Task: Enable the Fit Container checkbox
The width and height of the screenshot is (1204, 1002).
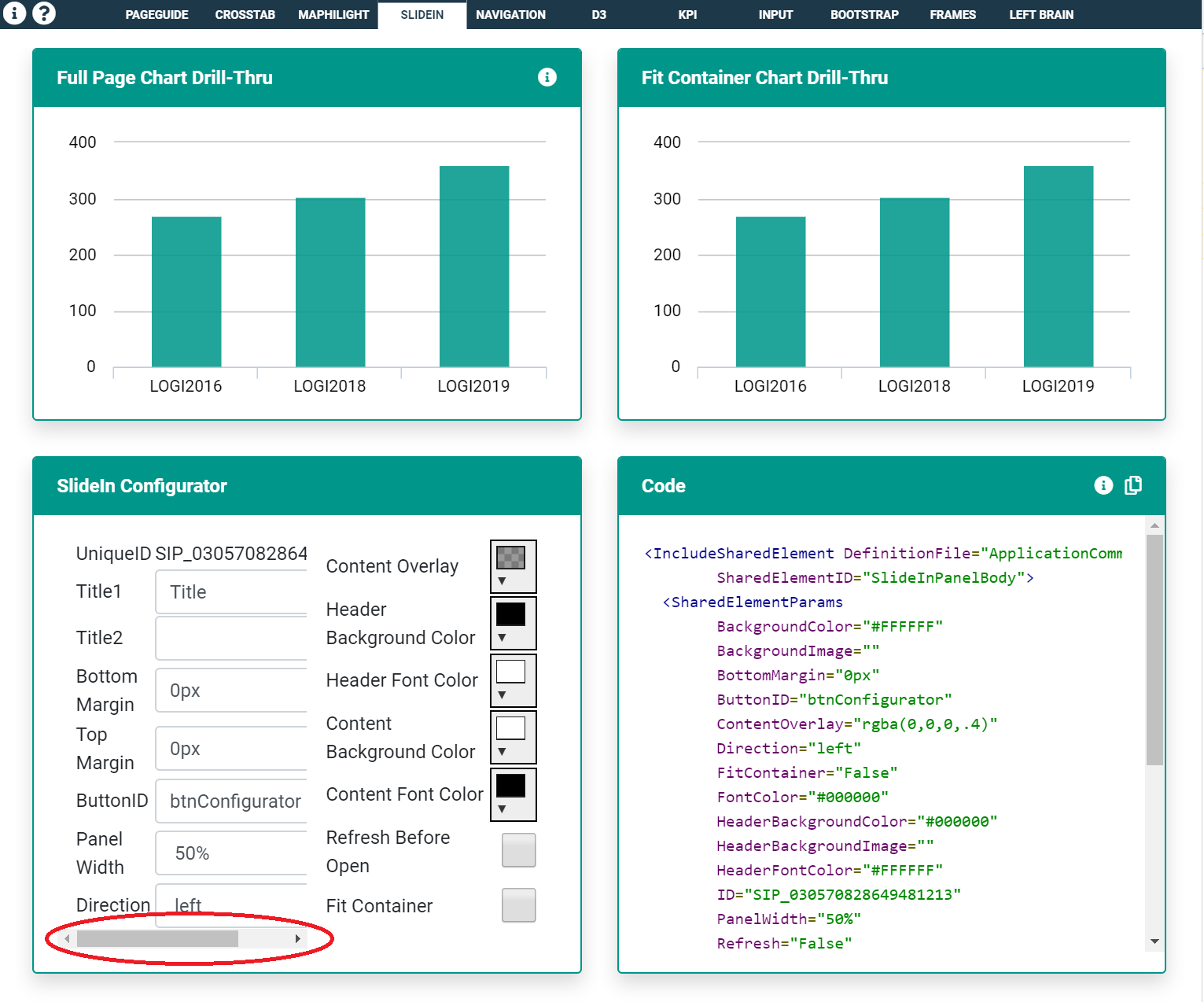Action: pos(519,905)
